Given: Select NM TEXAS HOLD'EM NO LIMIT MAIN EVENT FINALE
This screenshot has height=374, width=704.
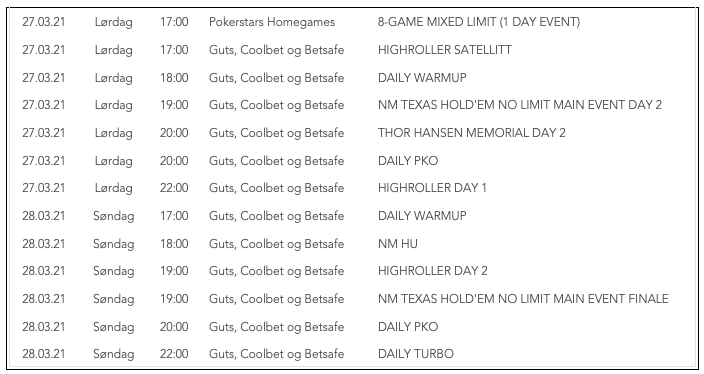Looking at the screenshot, I should coord(523,299).
